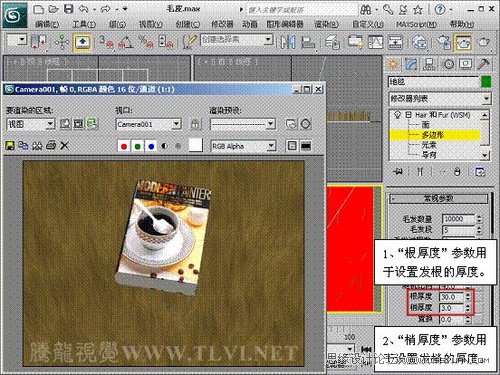Open the 渲染(R) menu
Viewport: 500px width, 375px height.
[x=327, y=24]
